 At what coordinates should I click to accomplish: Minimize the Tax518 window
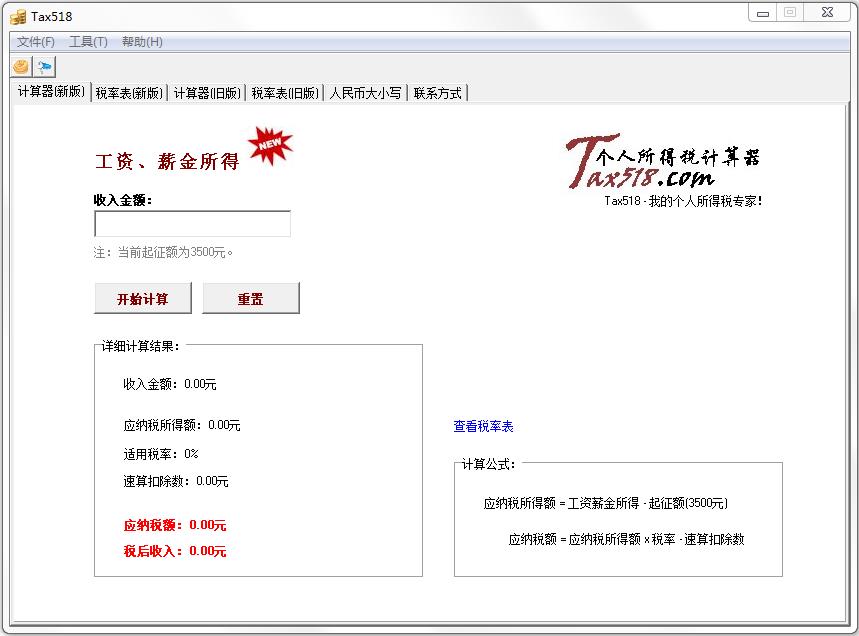[x=763, y=13]
